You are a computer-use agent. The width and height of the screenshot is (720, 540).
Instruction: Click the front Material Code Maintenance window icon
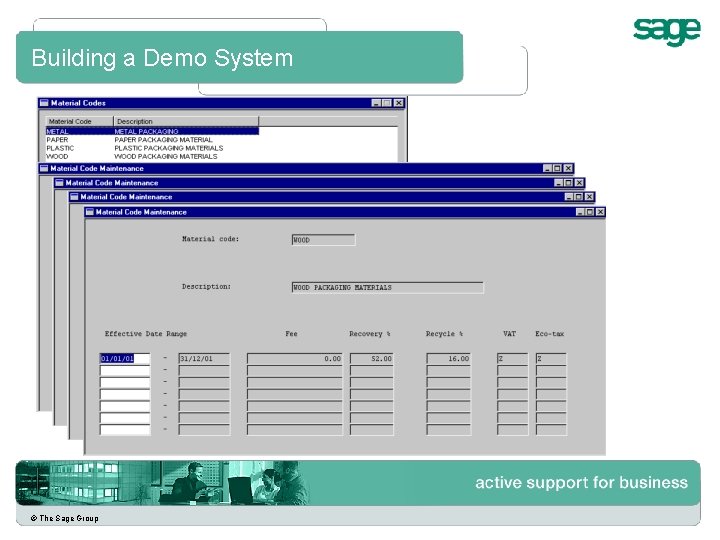[90, 212]
